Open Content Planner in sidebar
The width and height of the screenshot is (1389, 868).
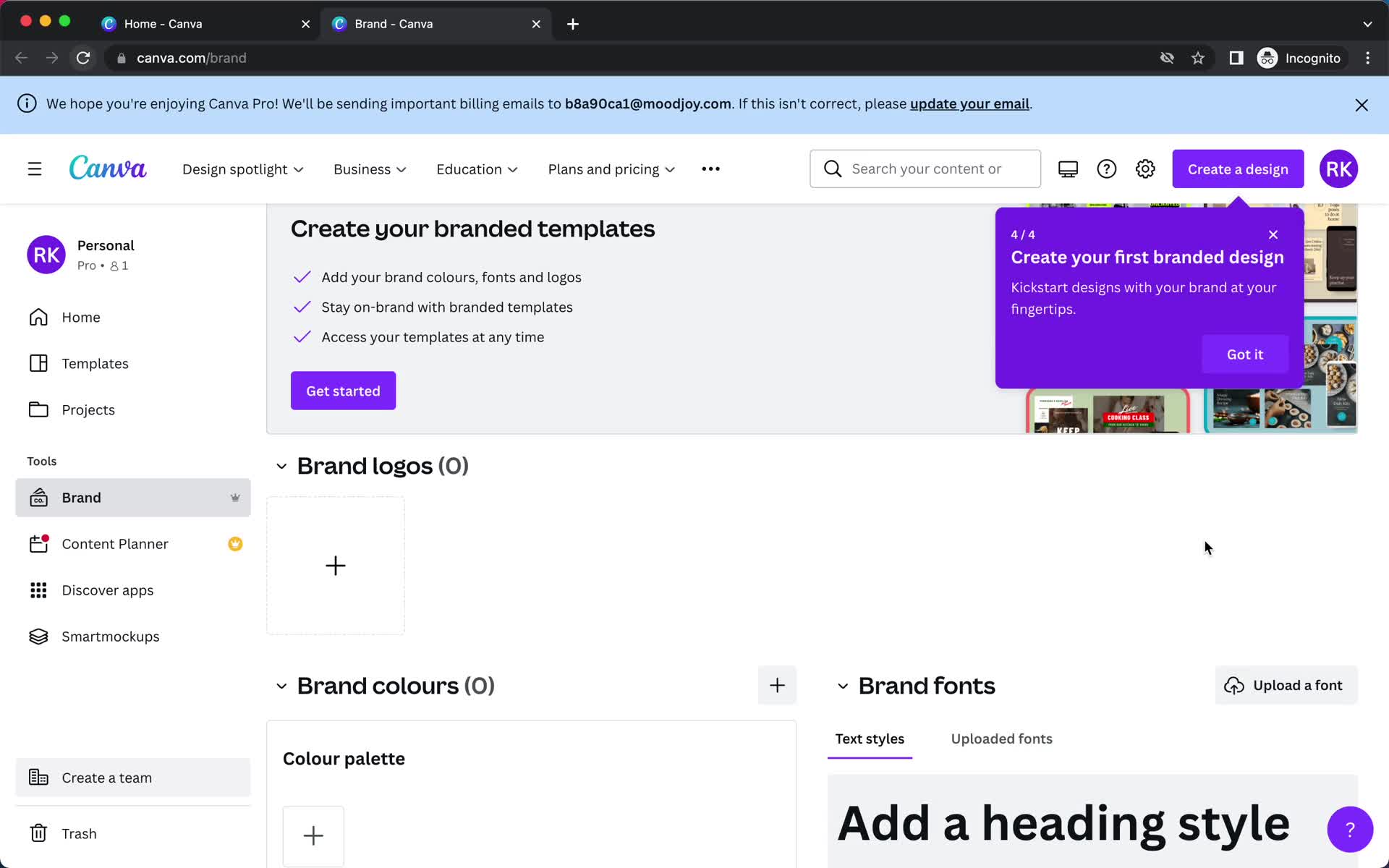coord(133,544)
